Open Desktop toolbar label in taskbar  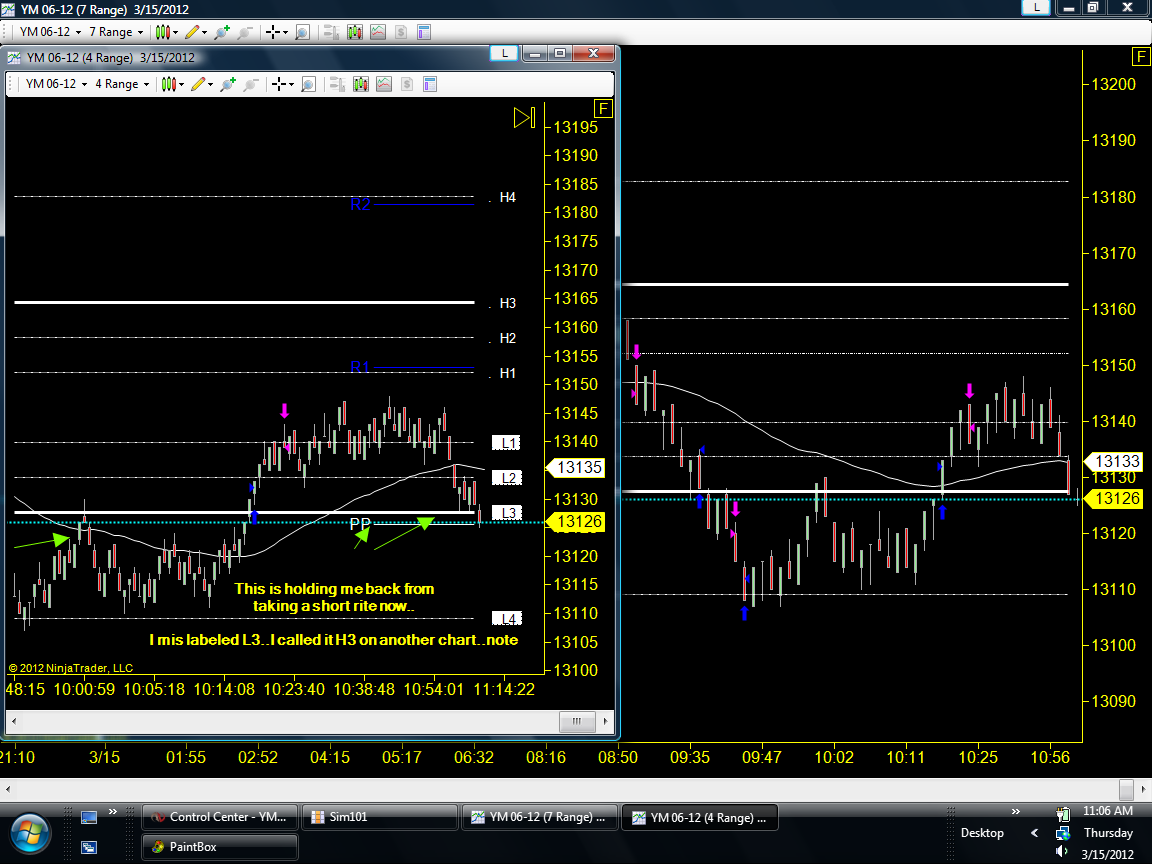click(982, 832)
